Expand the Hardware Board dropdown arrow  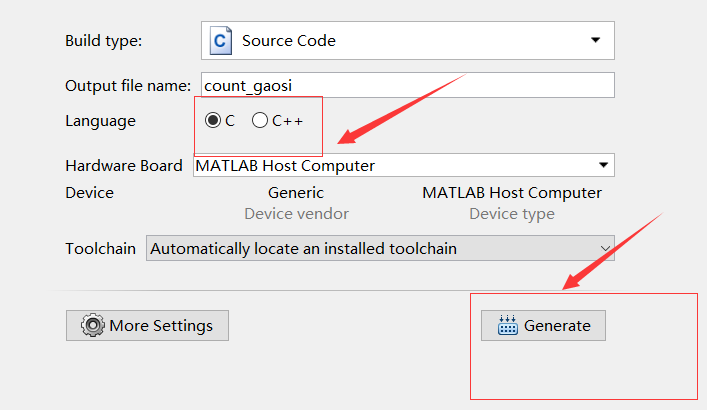click(603, 165)
